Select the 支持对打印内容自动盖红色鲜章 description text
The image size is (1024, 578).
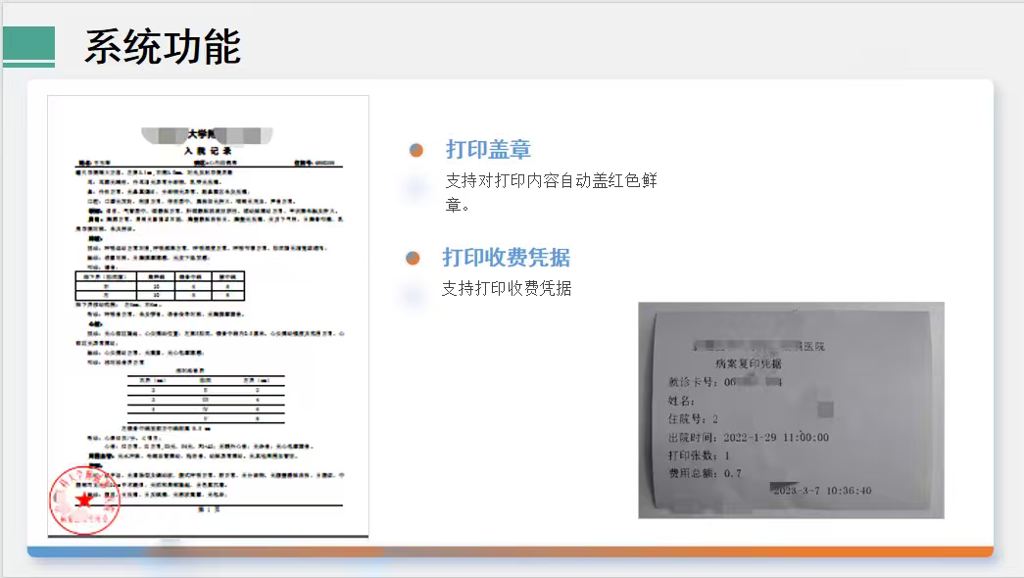coord(550,192)
